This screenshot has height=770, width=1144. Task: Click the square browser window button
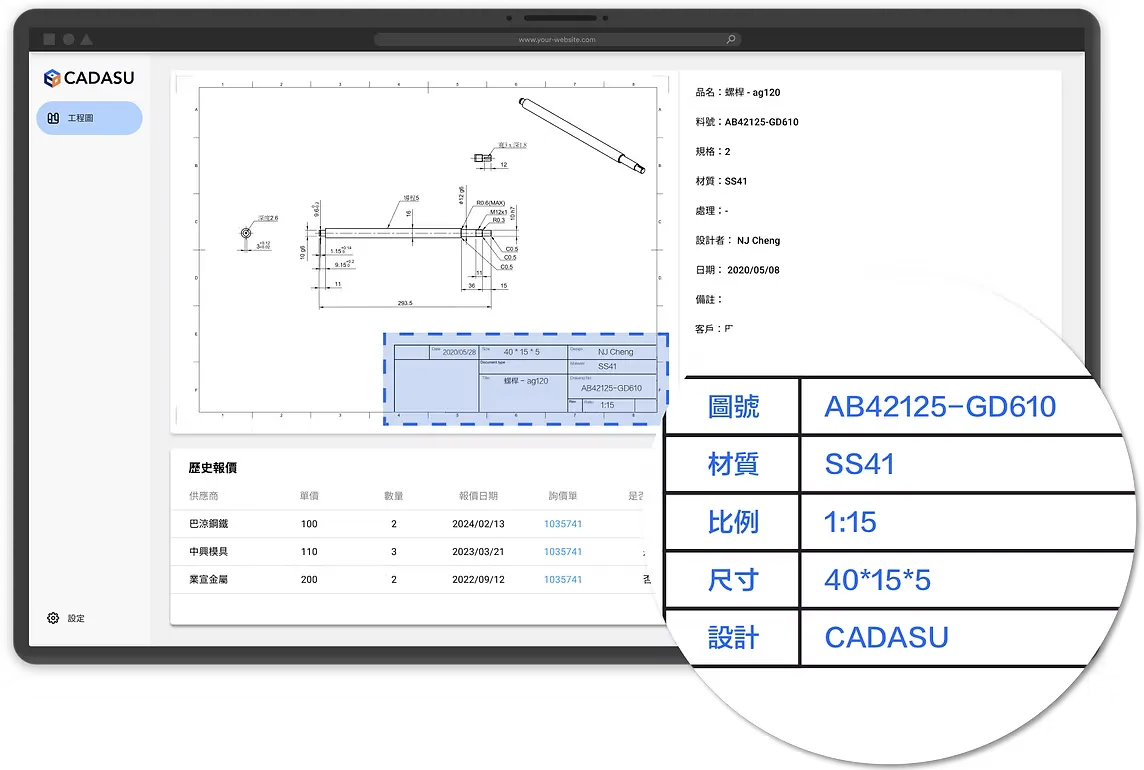click(x=49, y=39)
